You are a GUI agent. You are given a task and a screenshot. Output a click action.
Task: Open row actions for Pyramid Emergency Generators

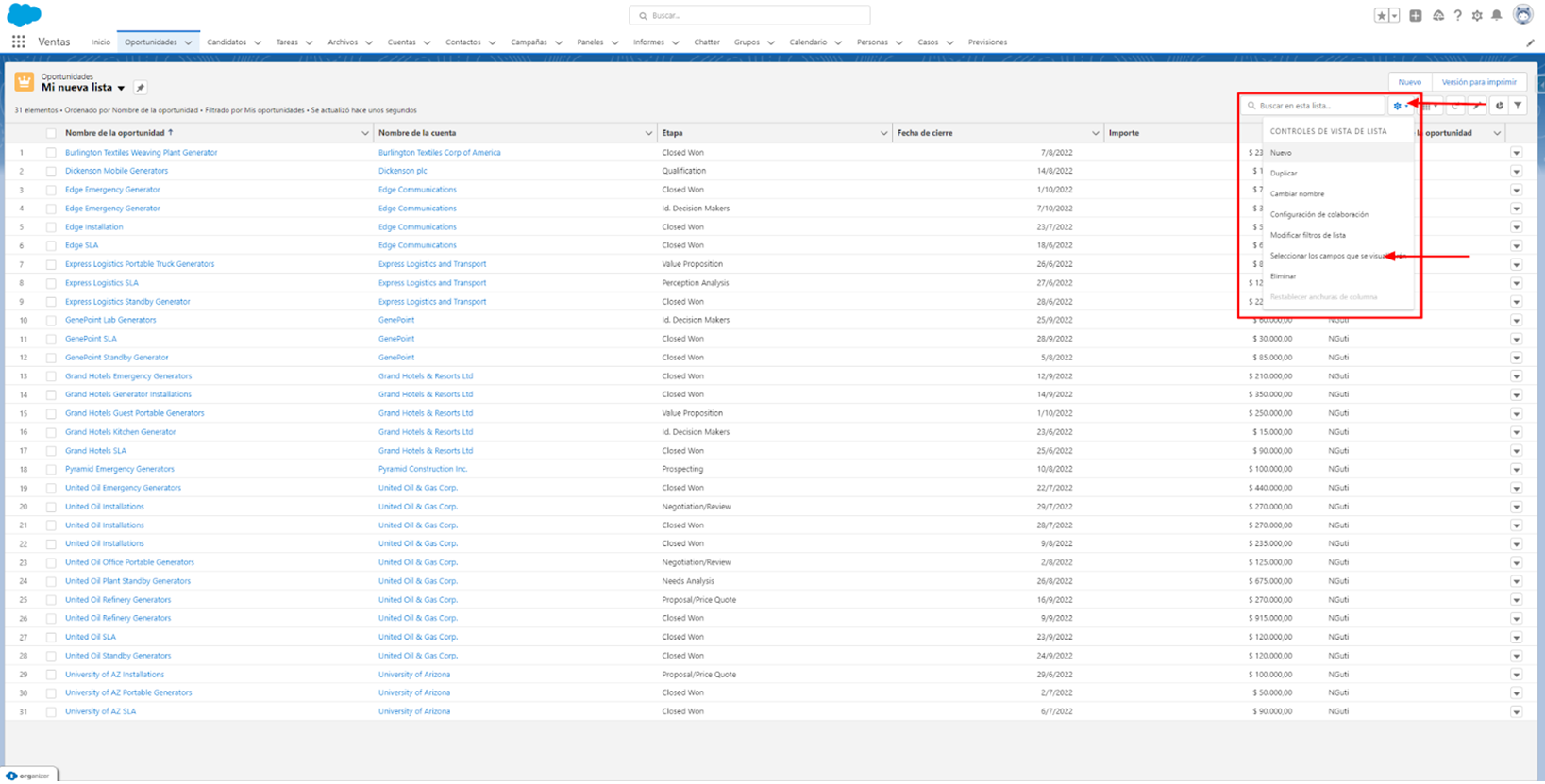[1516, 470]
